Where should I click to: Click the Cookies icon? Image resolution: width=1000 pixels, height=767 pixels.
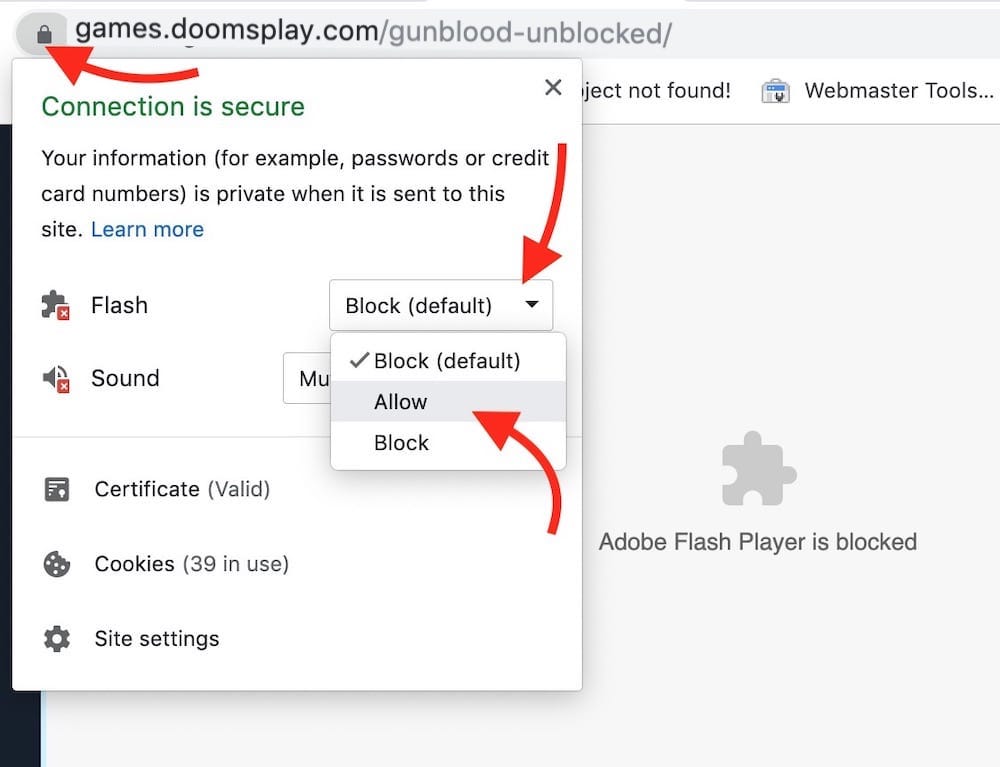click(x=57, y=564)
